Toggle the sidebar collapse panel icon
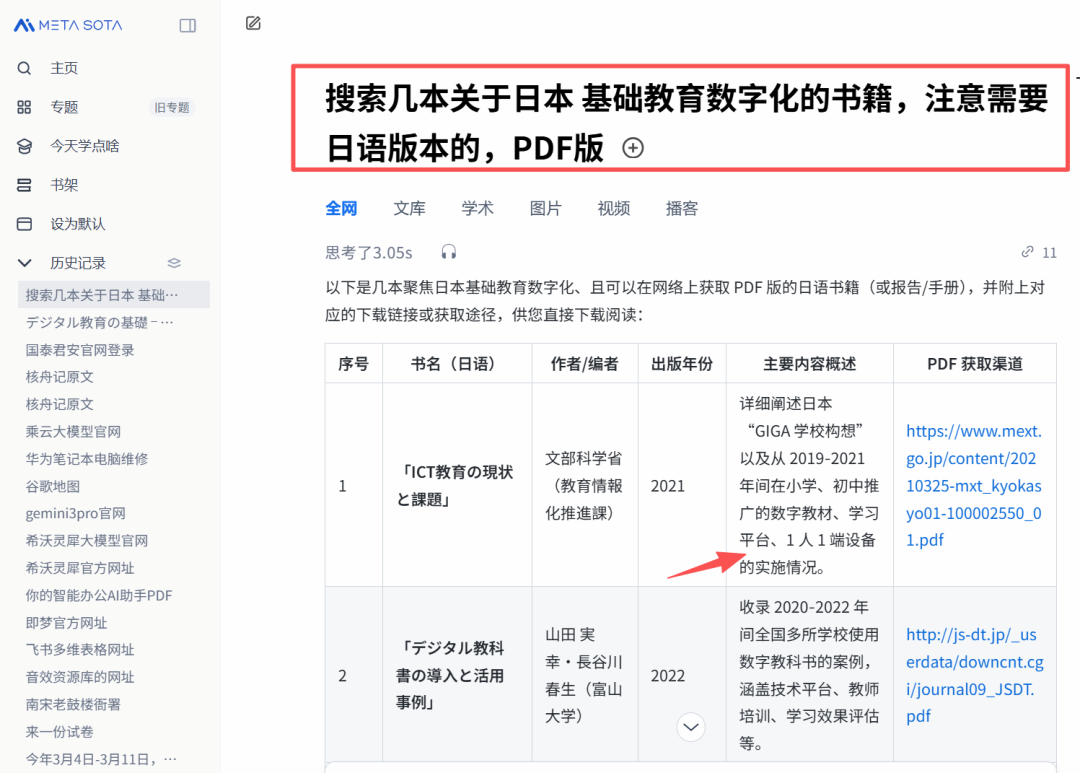This screenshot has width=1080, height=773. tap(187, 25)
